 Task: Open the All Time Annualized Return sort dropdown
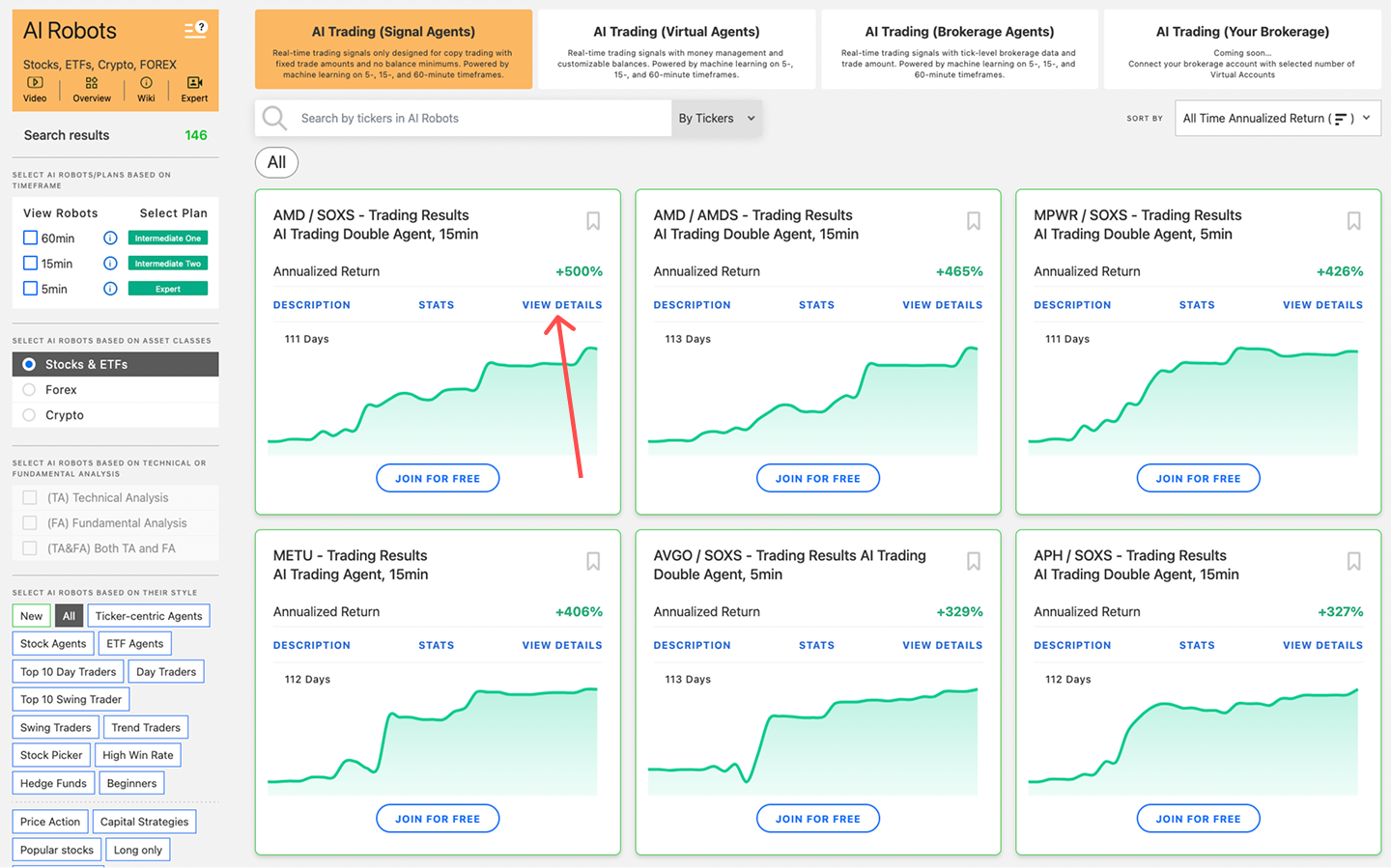click(1277, 118)
